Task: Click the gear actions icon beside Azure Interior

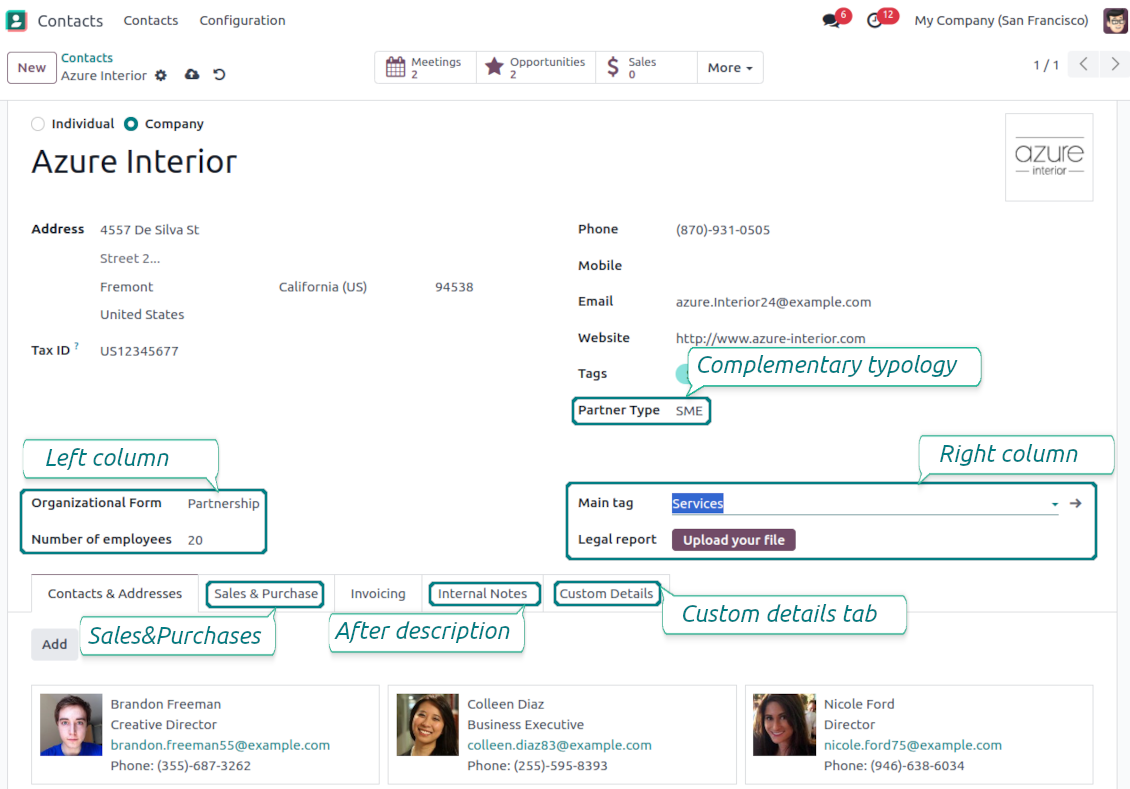Action: (161, 75)
